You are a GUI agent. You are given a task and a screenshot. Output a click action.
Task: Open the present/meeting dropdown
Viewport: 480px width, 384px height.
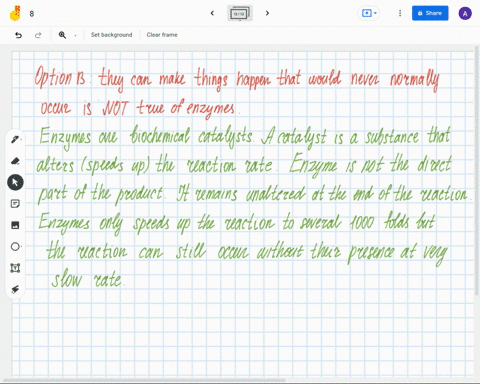click(369, 13)
